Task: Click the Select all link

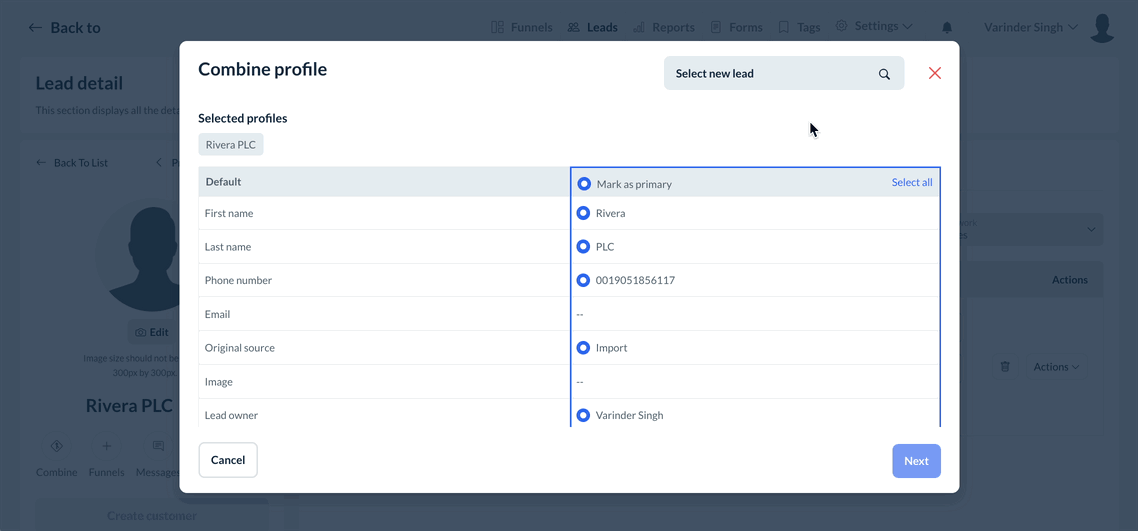Action: click(x=912, y=182)
